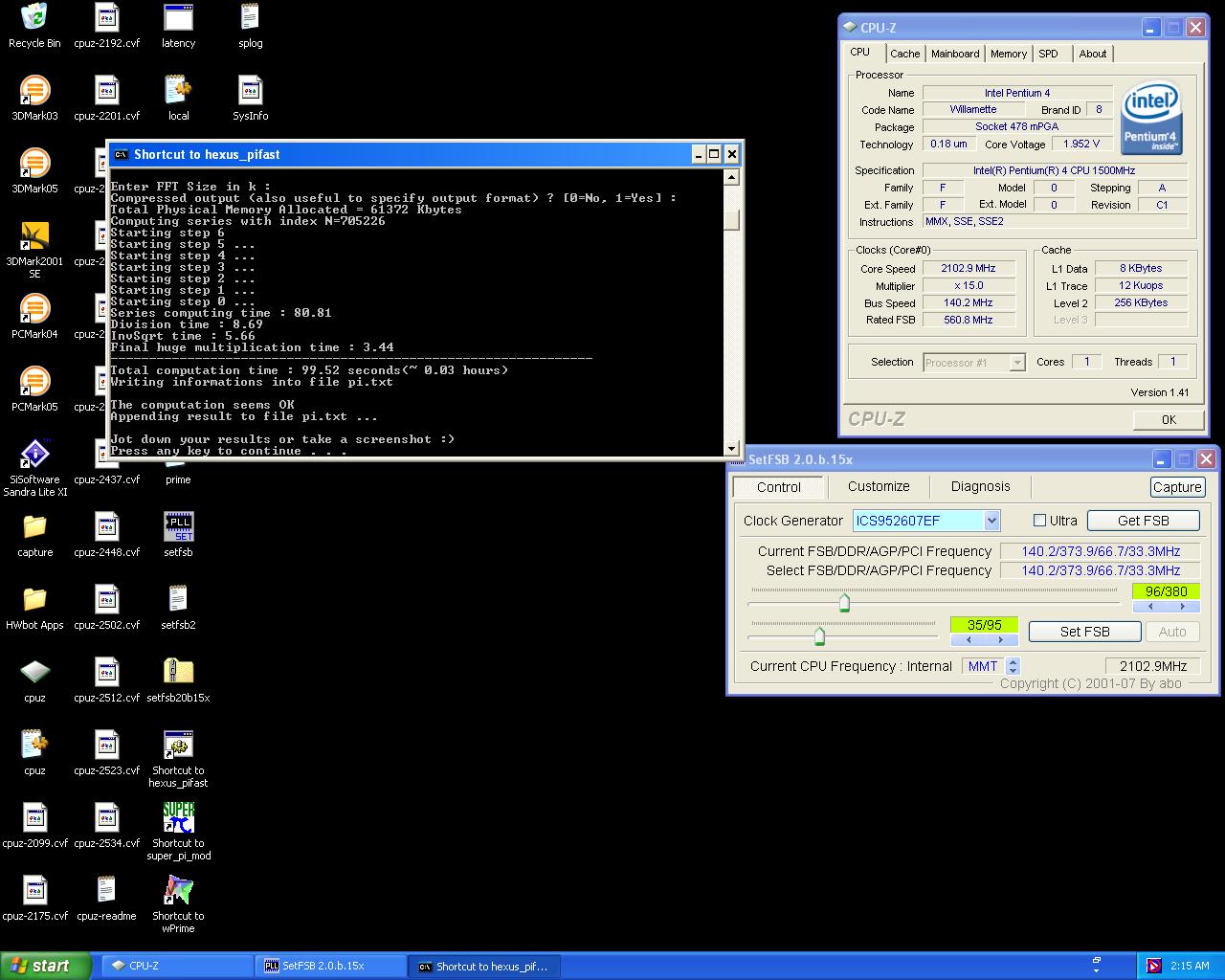Open the Diagnosis tab in SetFSB
The width and height of the screenshot is (1225, 980).
980,486
